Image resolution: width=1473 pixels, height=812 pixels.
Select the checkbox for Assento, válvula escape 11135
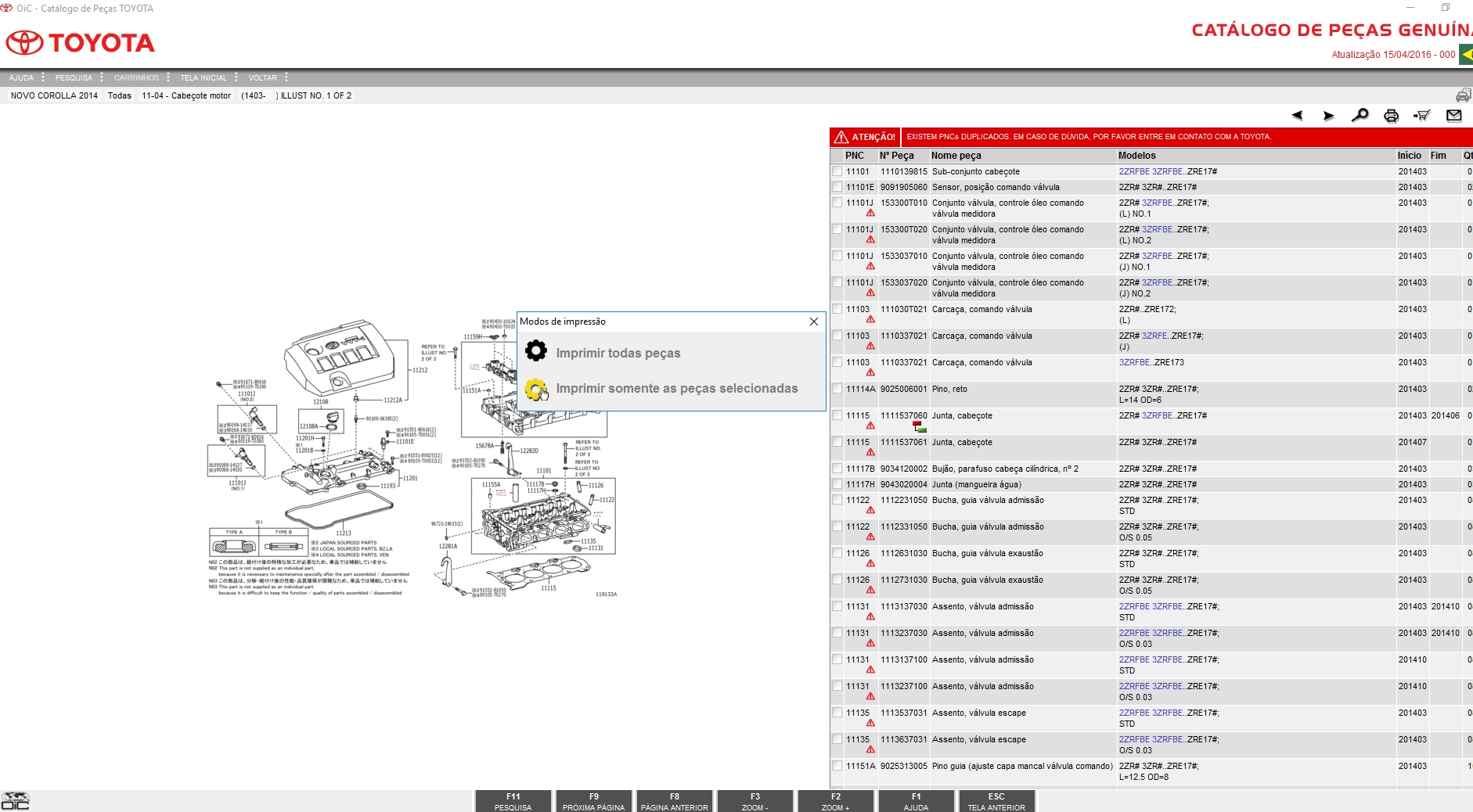tap(837, 713)
